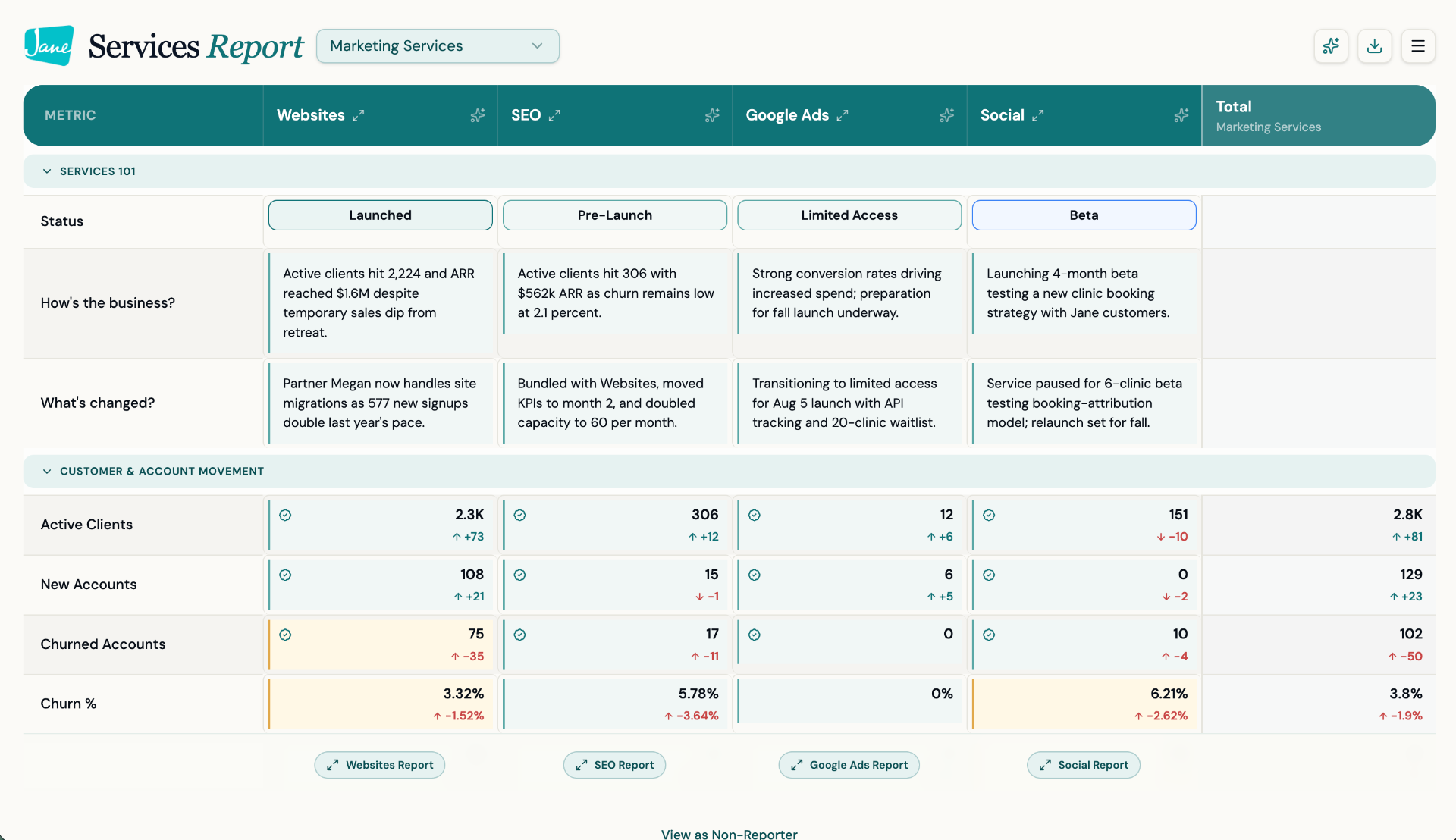Click the check icon in Google Ads New Accounts cell
Viewport: 1456px width, 840px height.
point(755,575)
